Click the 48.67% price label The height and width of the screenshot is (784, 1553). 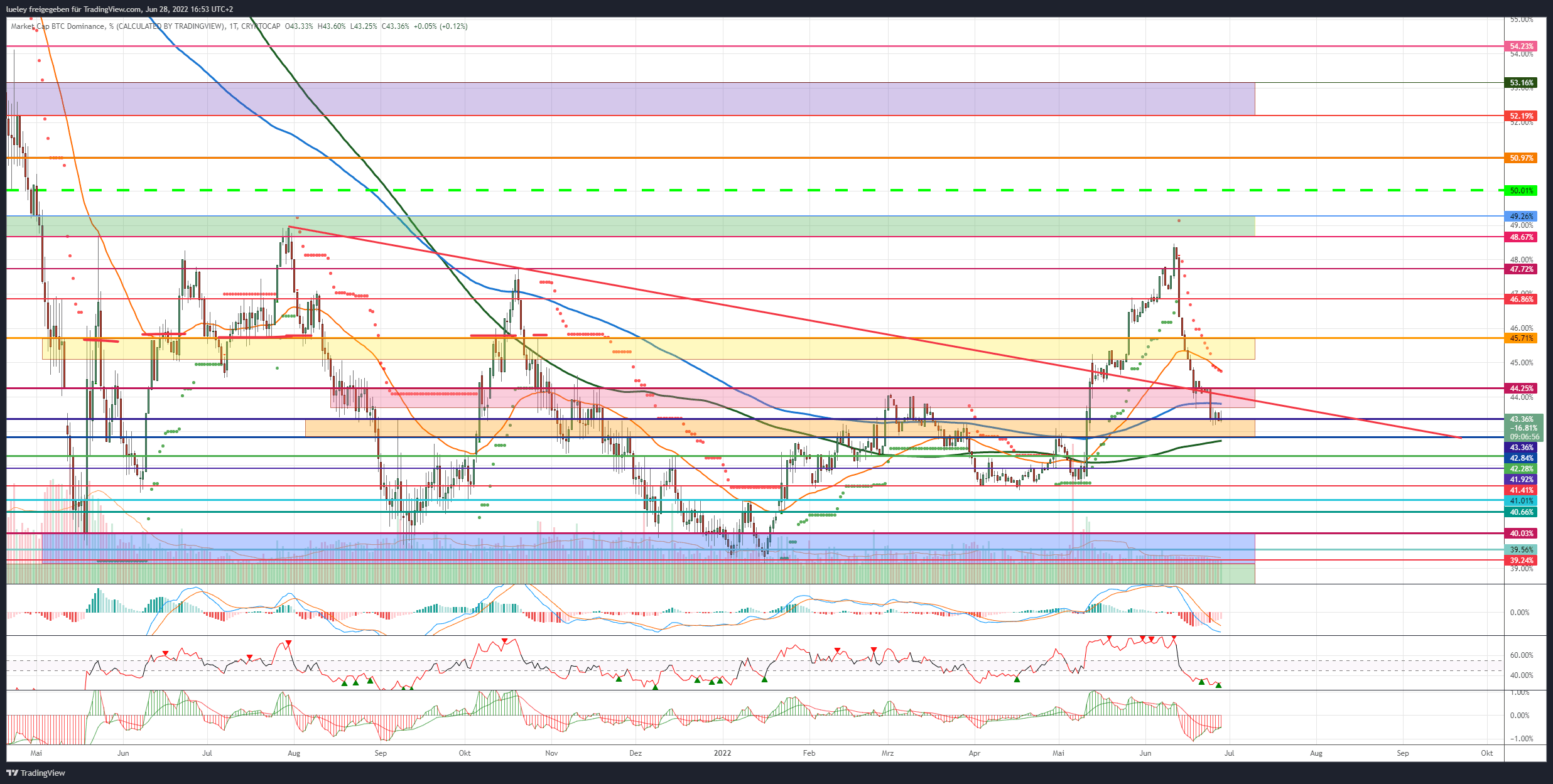coord(1522,237)
